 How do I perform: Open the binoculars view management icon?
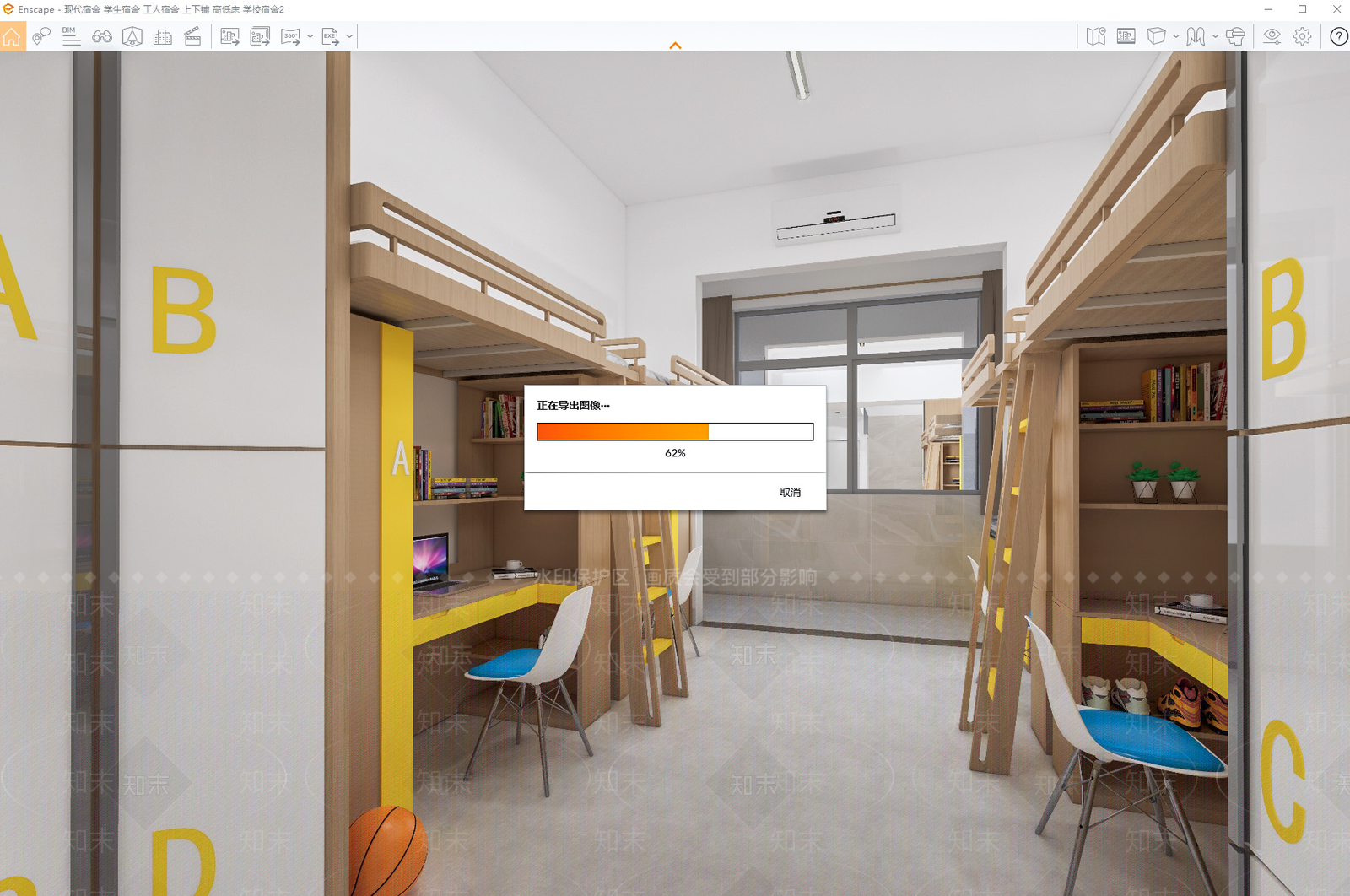point(102,36)
